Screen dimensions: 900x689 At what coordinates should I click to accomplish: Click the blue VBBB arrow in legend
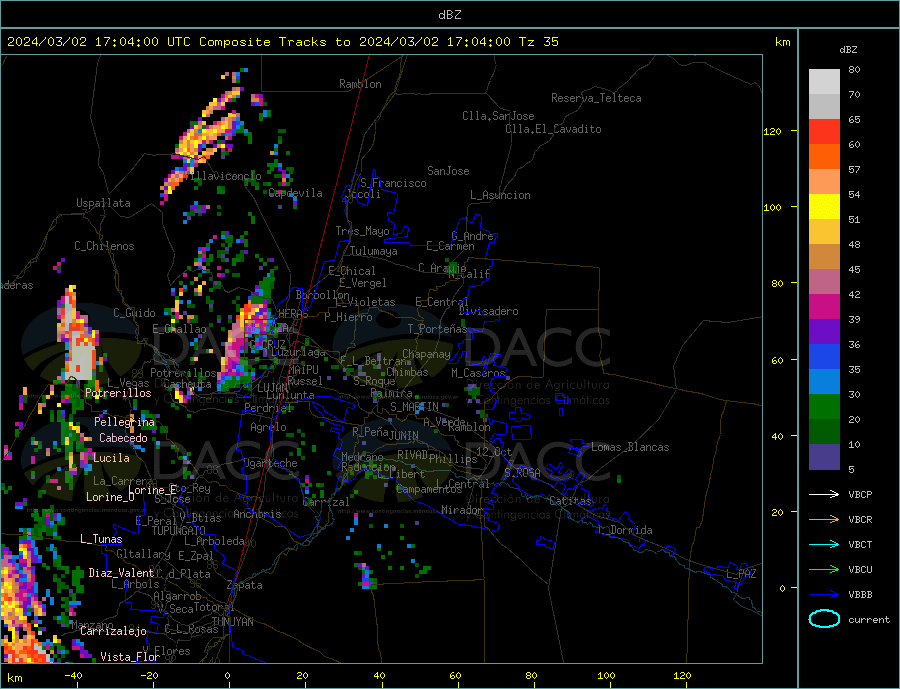click(824, 594)
